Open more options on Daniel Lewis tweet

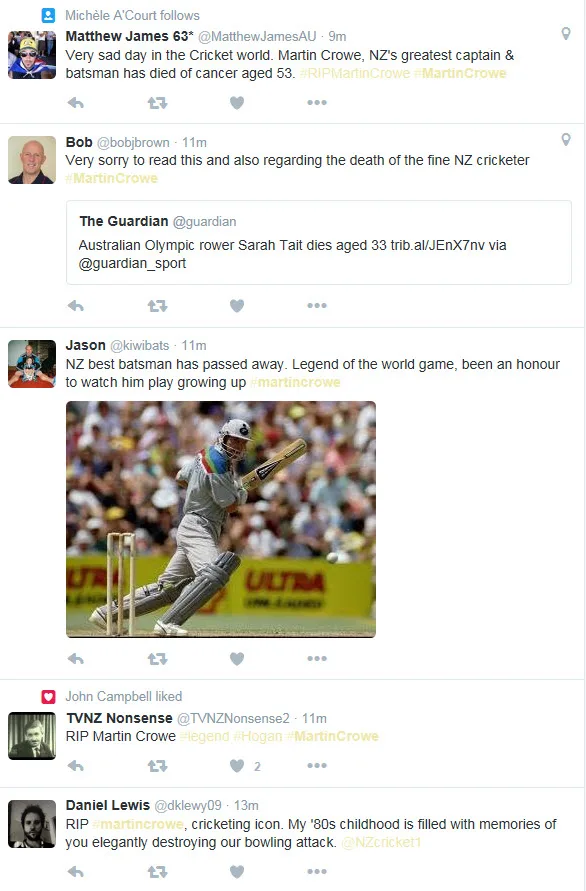click(317, 872)
